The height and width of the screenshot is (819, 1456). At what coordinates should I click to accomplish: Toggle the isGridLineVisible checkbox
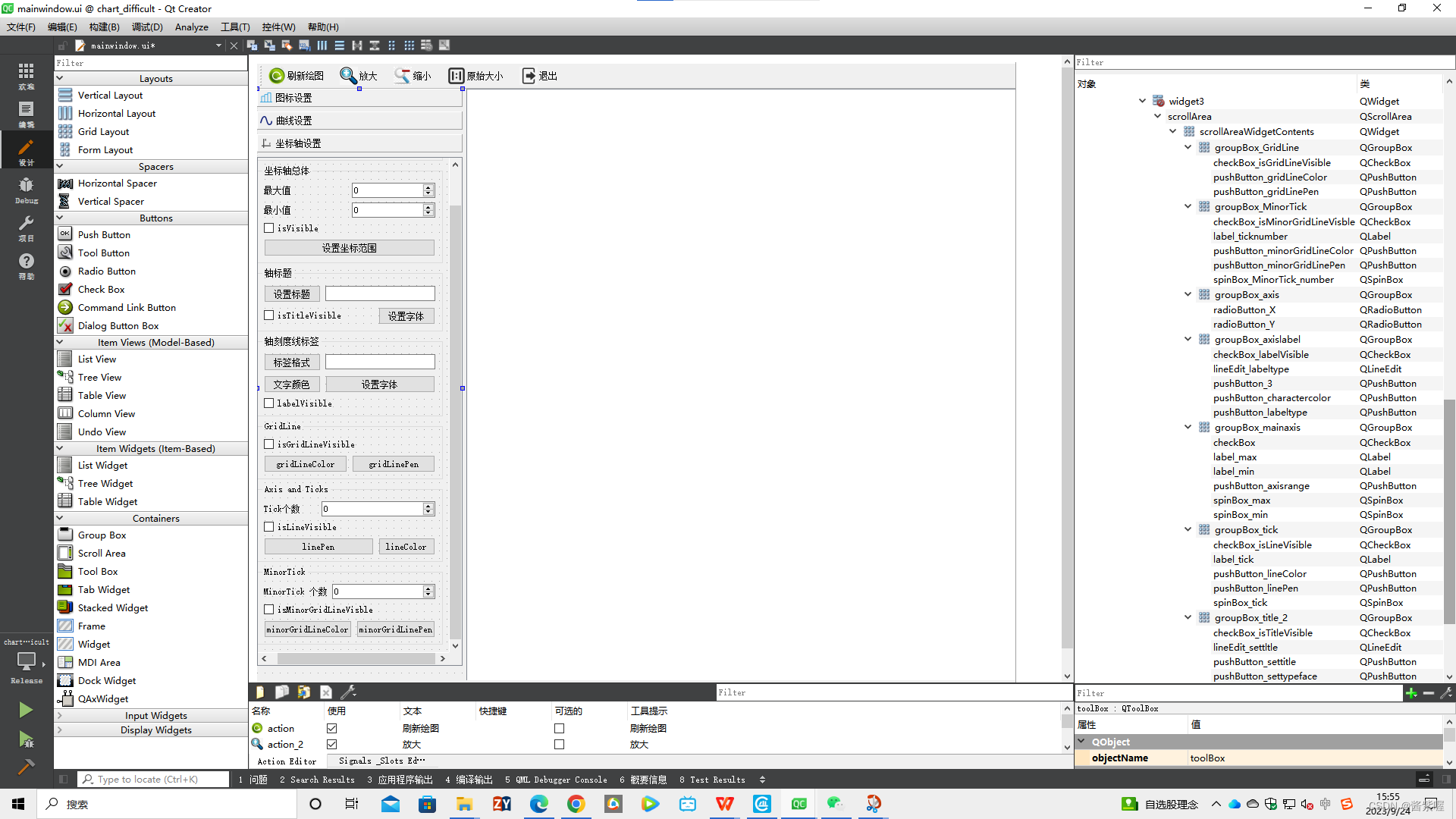269,444
